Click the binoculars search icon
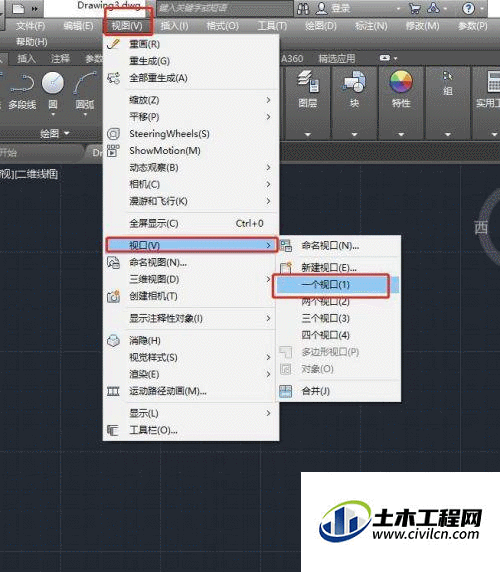This screenshot has height=572, width=500. tap(303, 8)
